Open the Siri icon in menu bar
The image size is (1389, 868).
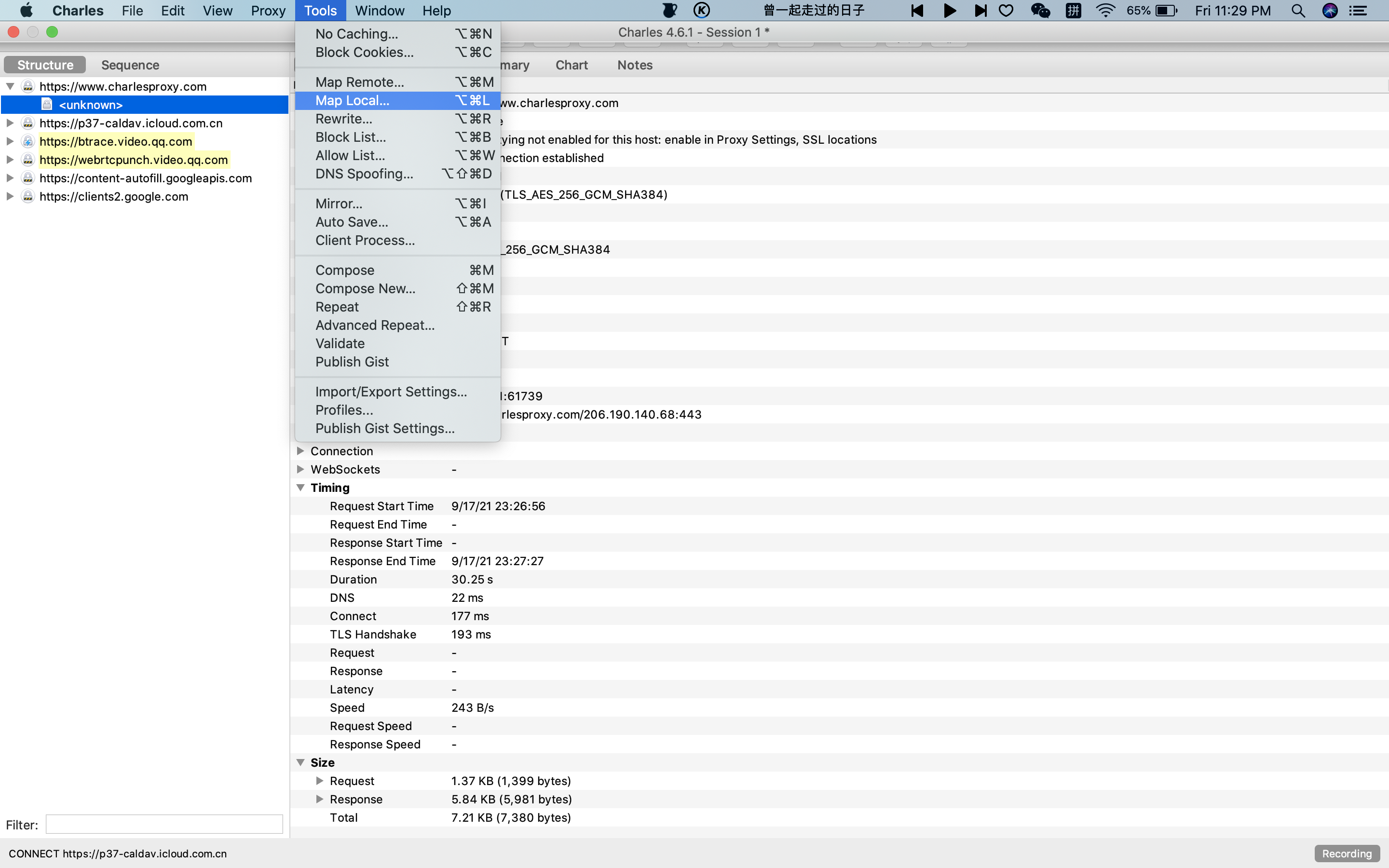pyautogui.click(x=1330, y=10)
